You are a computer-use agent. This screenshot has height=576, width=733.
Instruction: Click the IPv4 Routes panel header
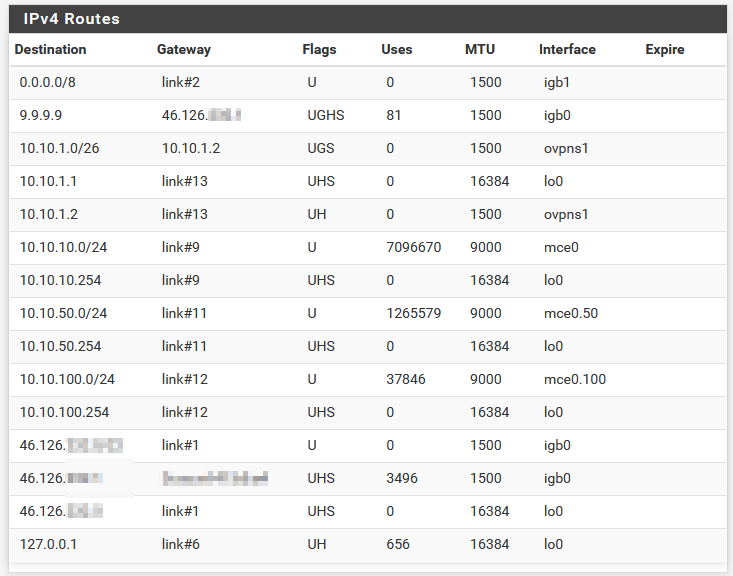pos(367,19)
